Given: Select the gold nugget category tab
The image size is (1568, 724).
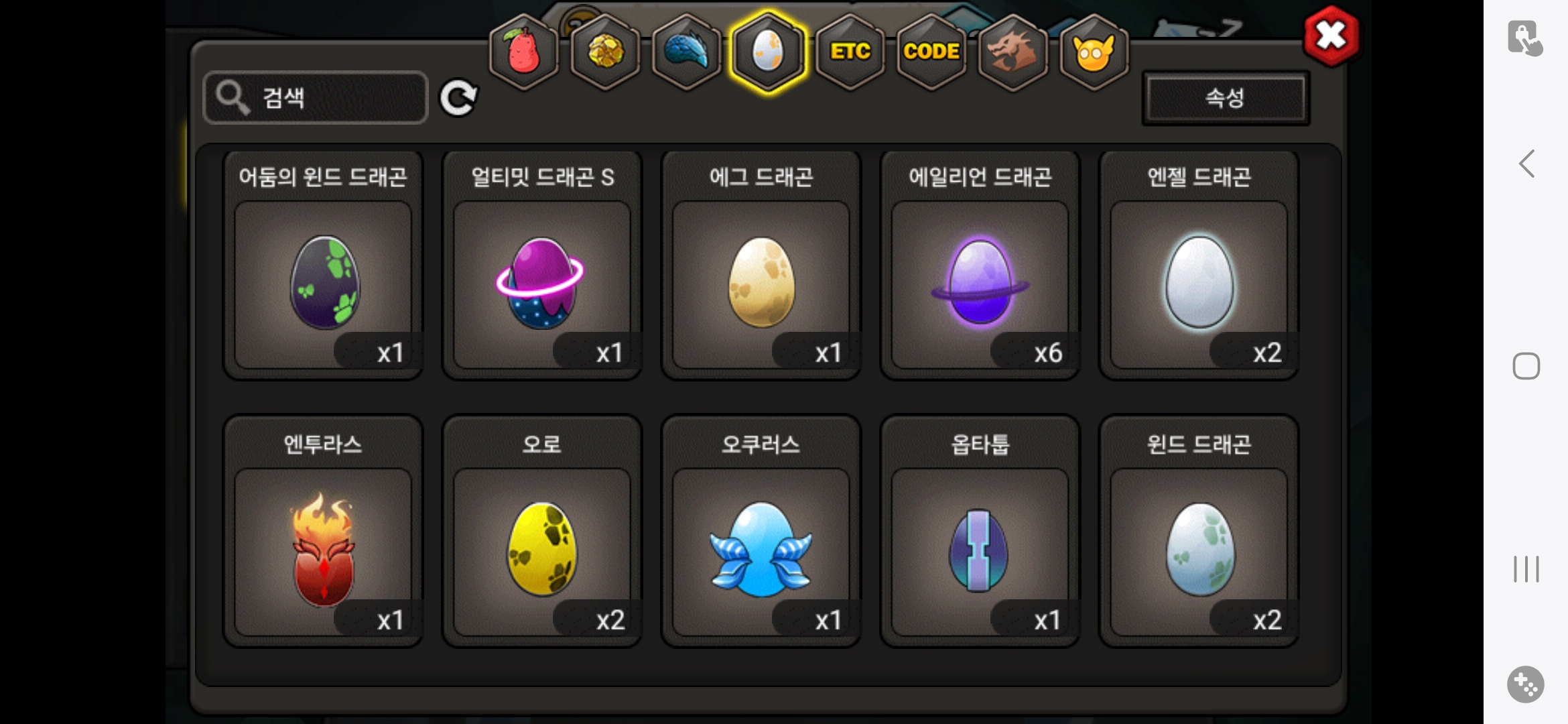Looking at the screenshot, I should pyautogui.click(x=605, y=51).
